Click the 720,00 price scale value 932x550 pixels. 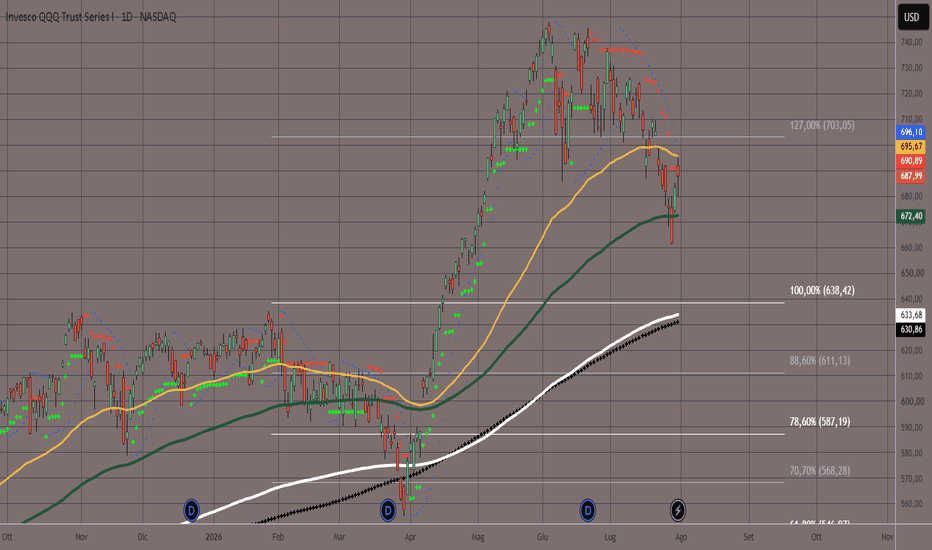coord(911,93)
